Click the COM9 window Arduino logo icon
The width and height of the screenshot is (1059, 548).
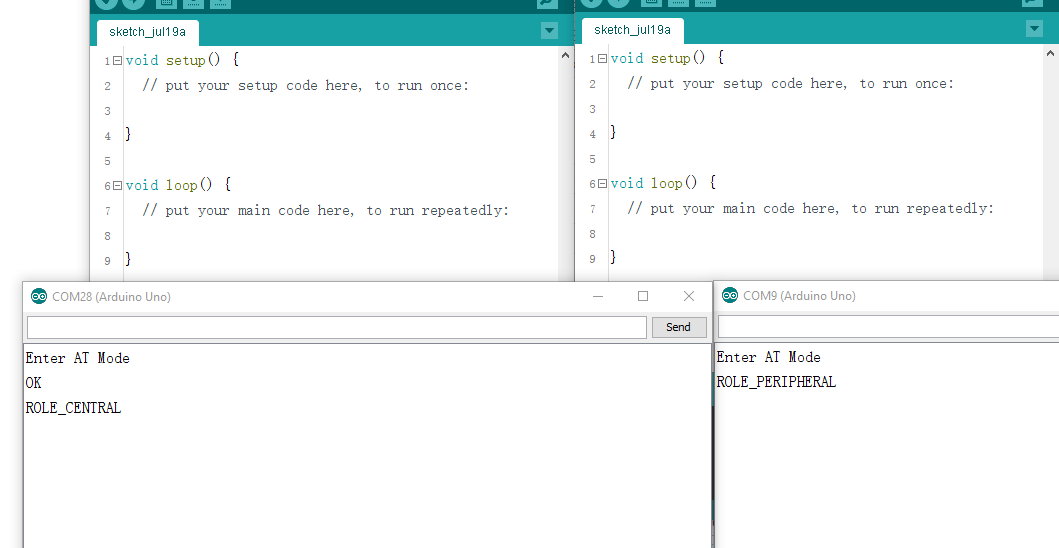tap(730, 295)
